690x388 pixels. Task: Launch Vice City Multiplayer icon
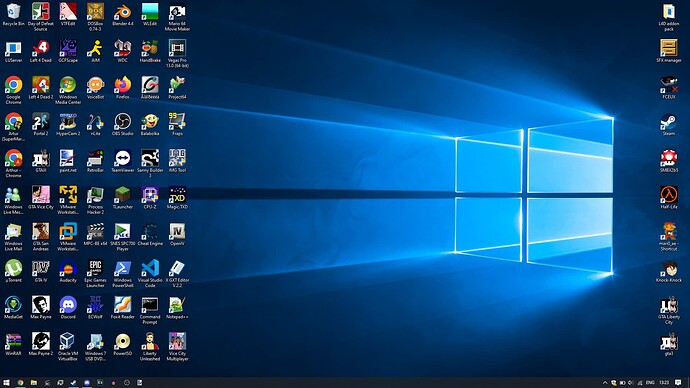[177, 347]
